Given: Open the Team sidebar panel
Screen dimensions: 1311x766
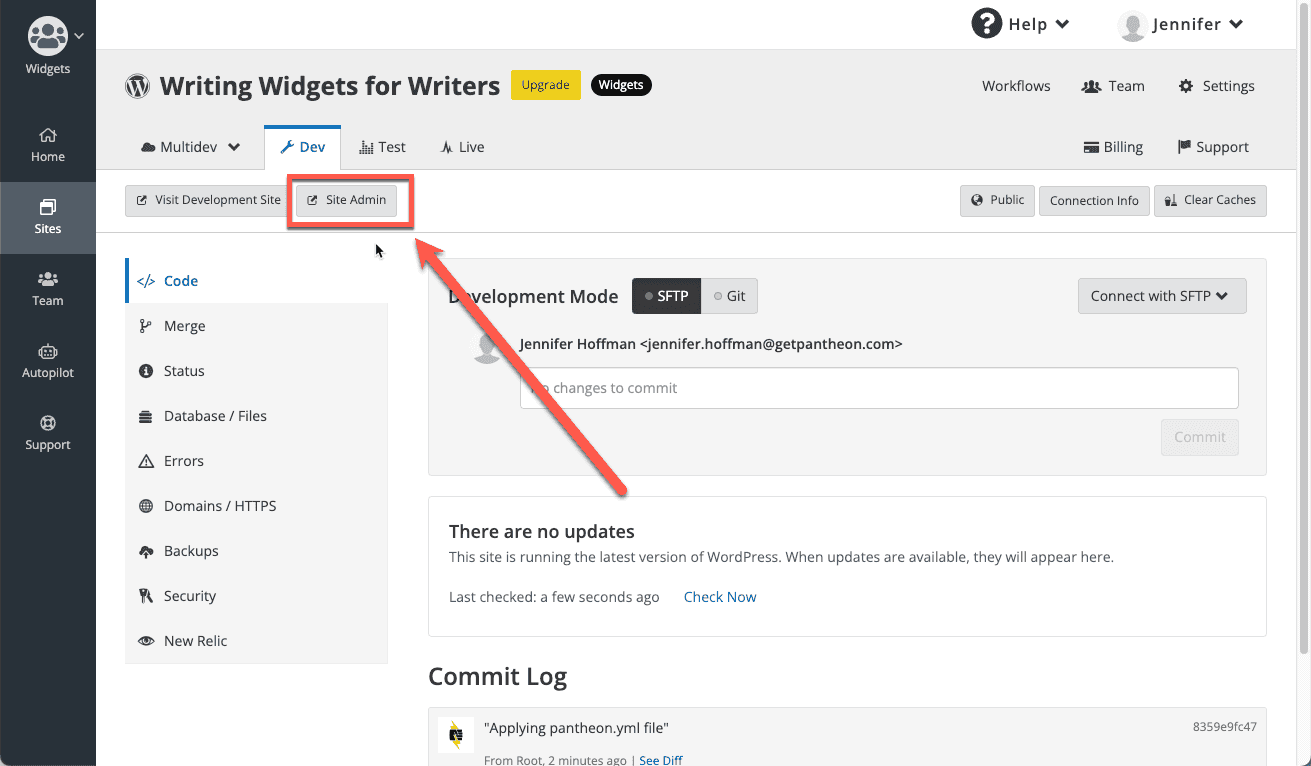Looking at the screenshot, I should [47, 289].
